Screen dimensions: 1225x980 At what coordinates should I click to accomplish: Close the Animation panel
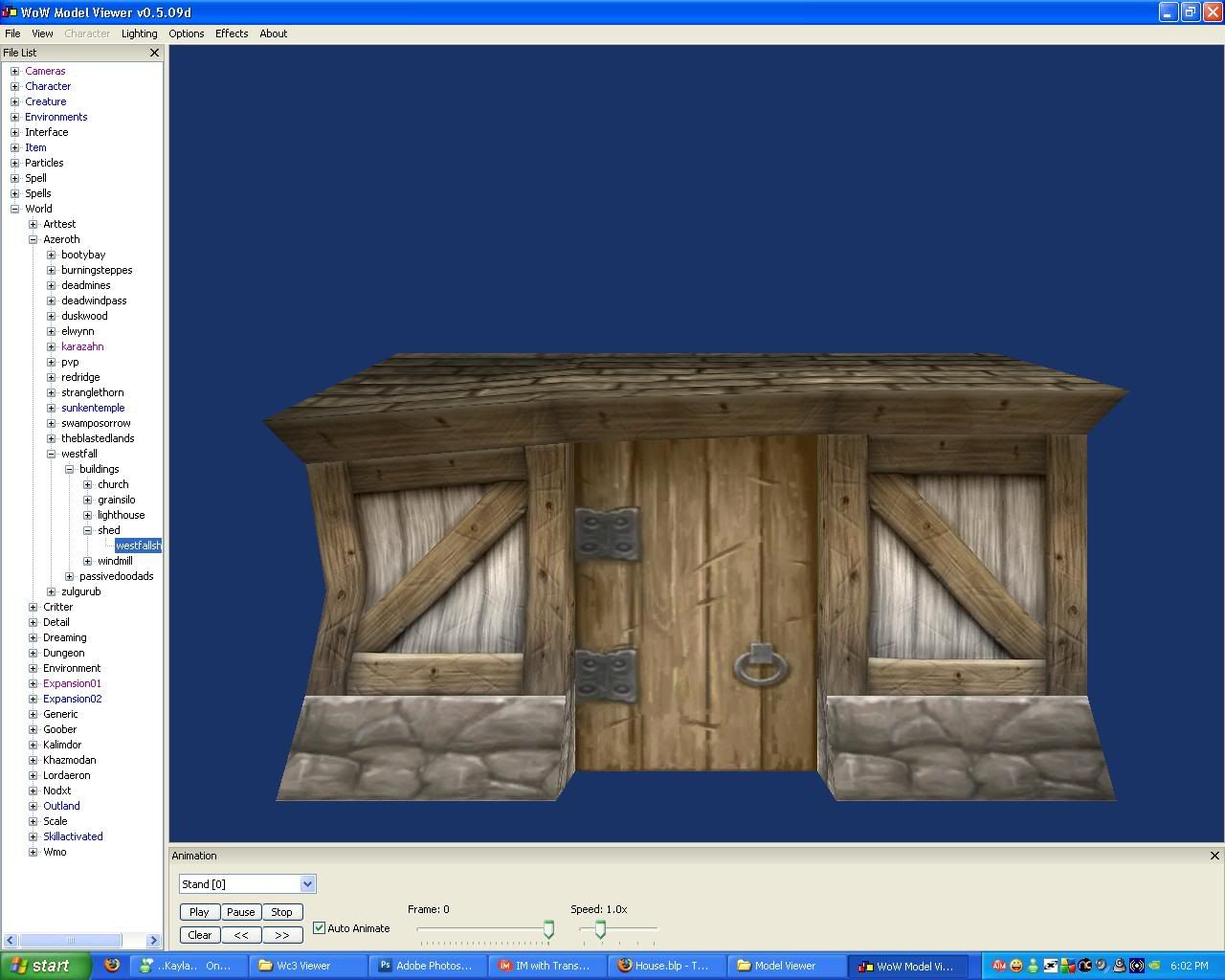point(1214,856)
